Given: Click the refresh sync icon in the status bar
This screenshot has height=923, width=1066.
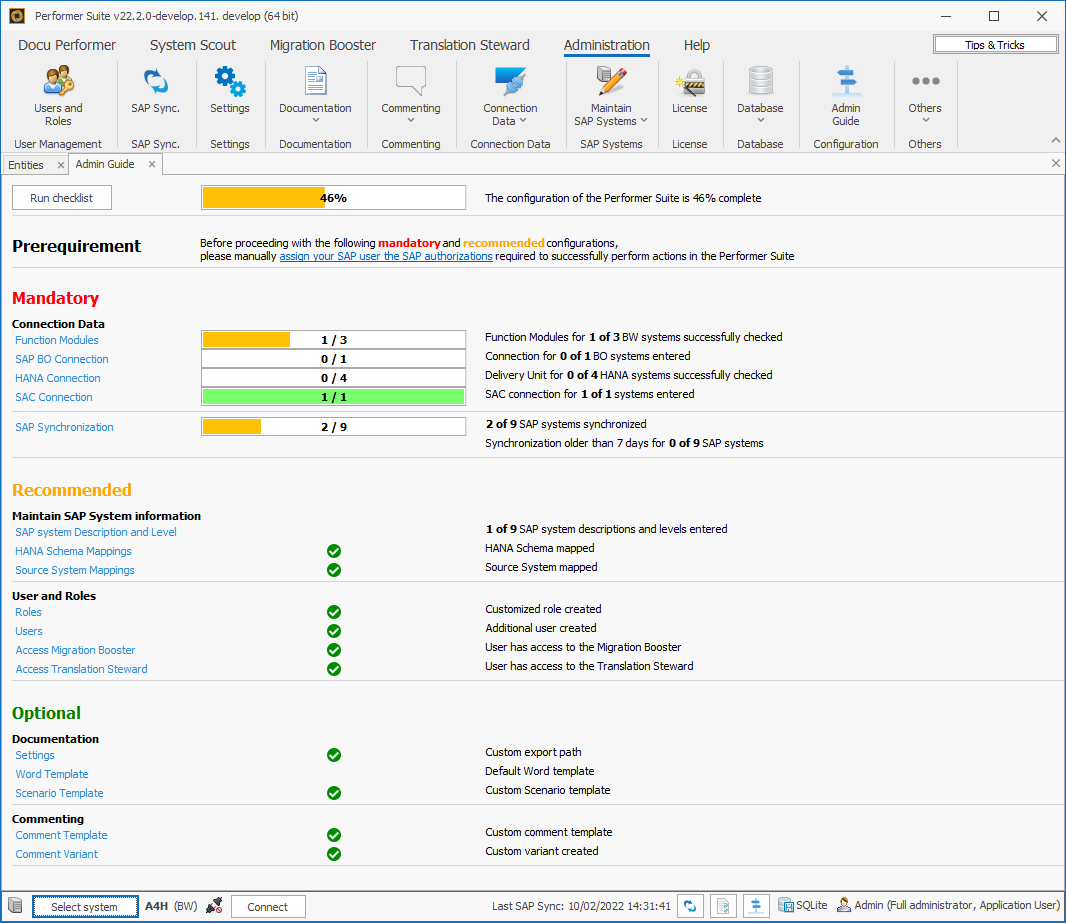Looking at the screenshot, I should 690,906.
